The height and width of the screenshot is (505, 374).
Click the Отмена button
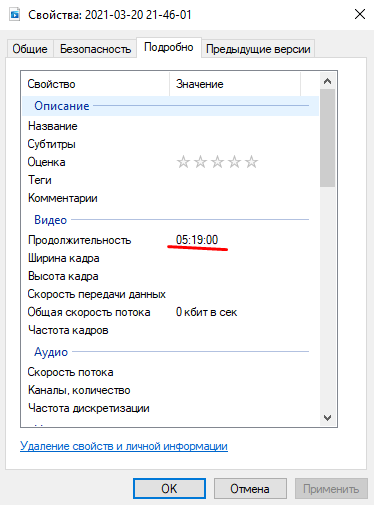250,489
